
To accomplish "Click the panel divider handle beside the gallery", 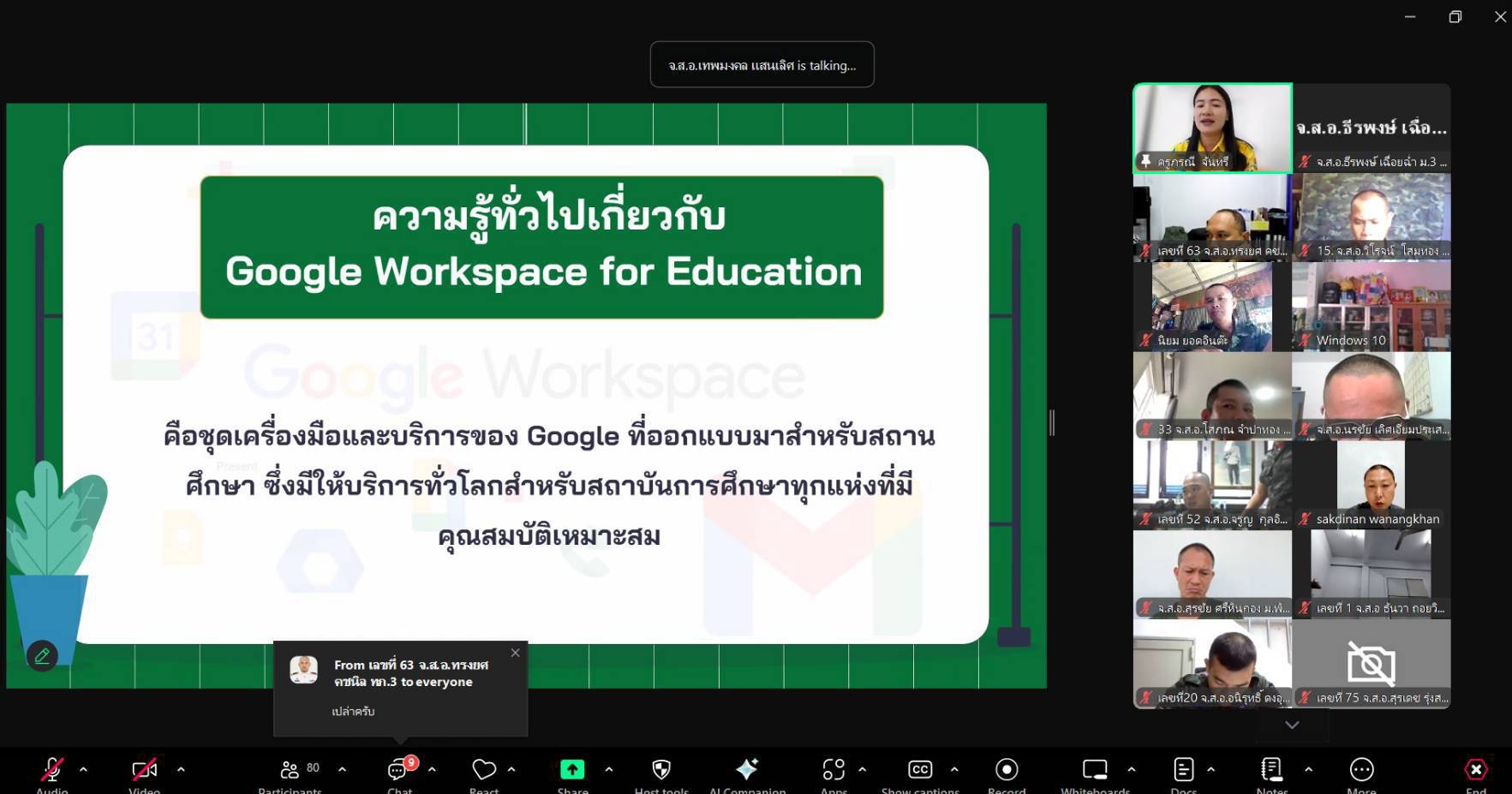I will (x=1052, y=422).
